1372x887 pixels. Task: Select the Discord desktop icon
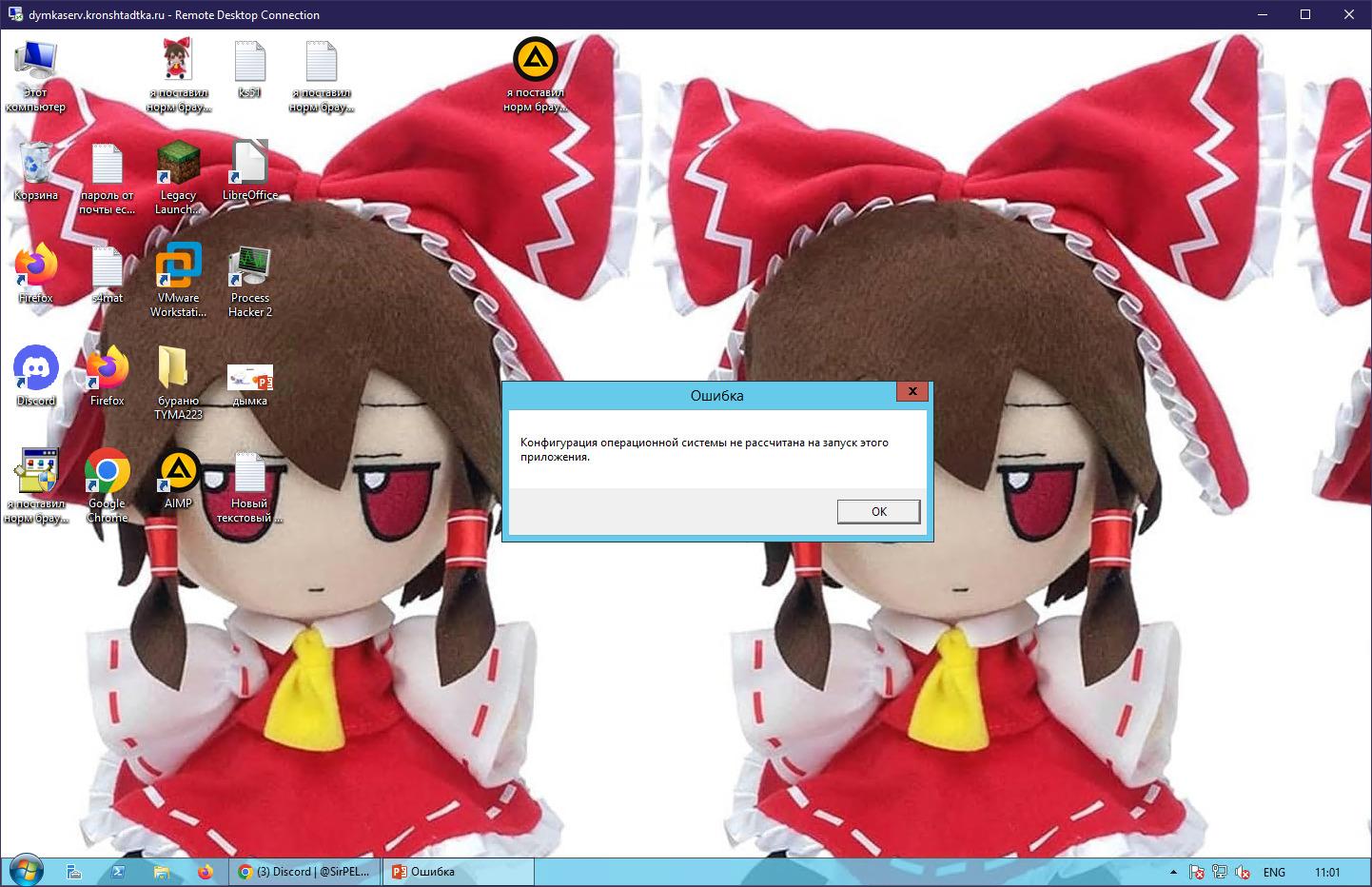[35, 378]
